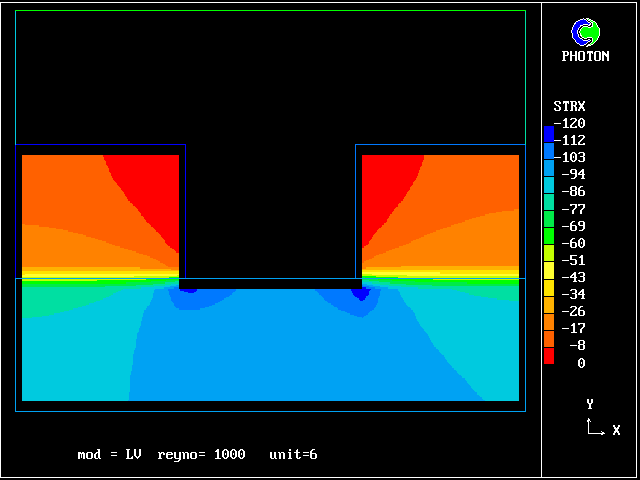Image resolution: width=640 pixels, height=480 pixels.
Task: Click the dark blue swatch at top of legend
Action: [548, 132]
